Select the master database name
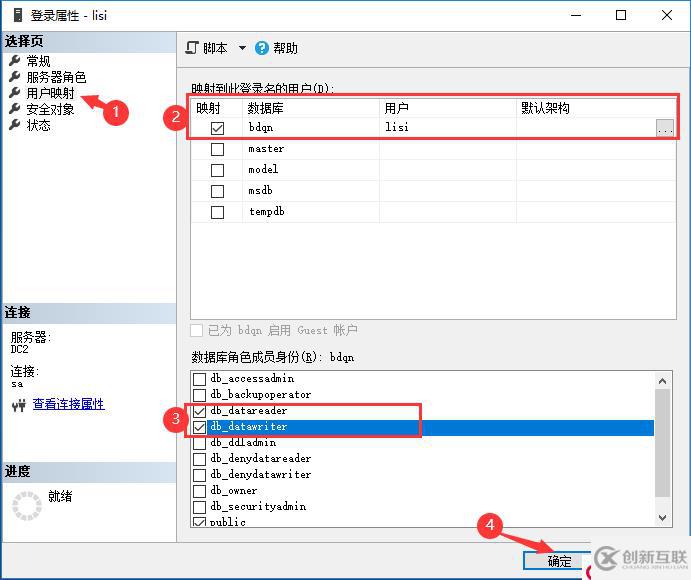This screenshot has height=580, width=691. [266, 149]
